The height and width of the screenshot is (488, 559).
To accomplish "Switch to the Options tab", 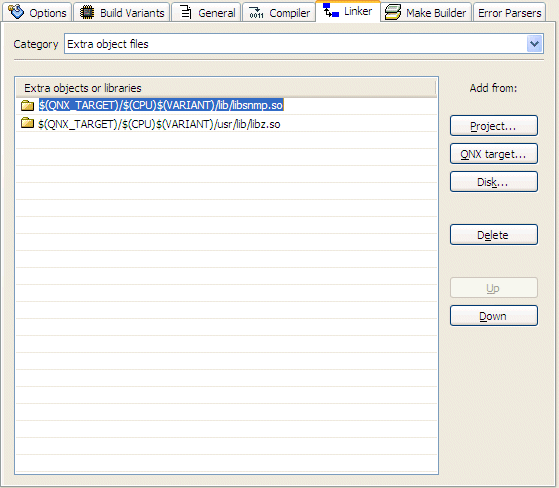I will coord(37,12).
